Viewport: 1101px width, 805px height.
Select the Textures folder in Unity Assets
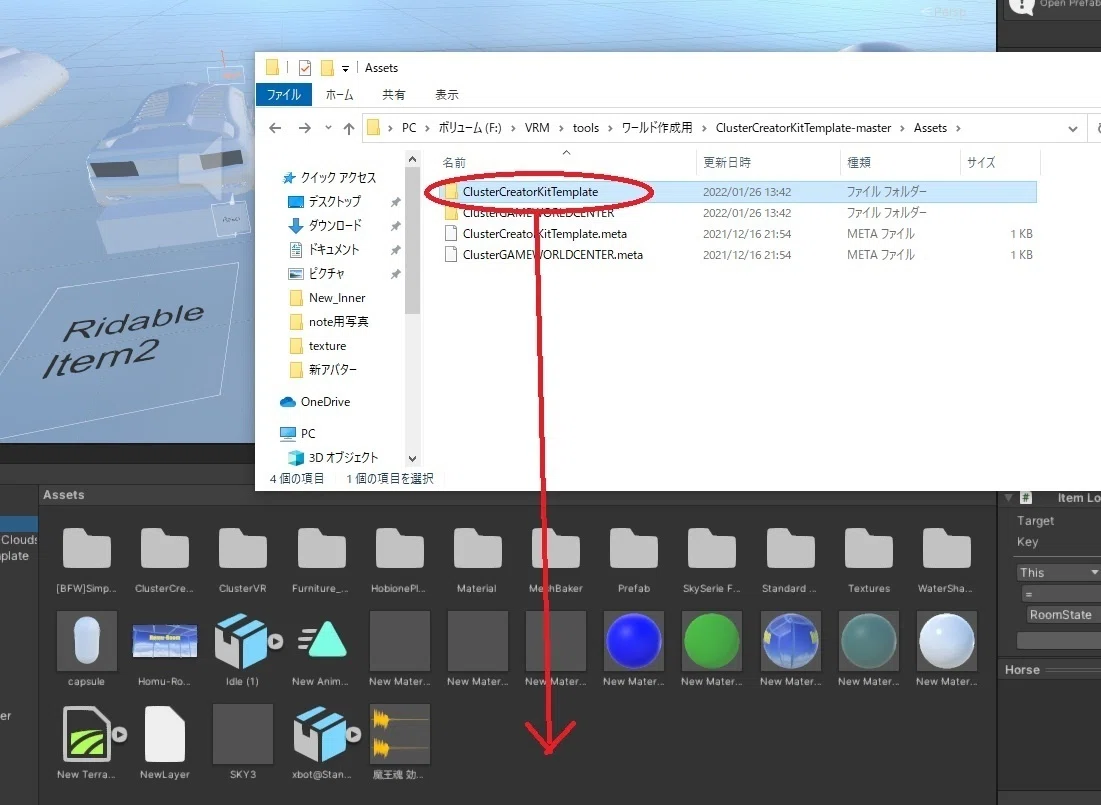(x=869, y=560)
